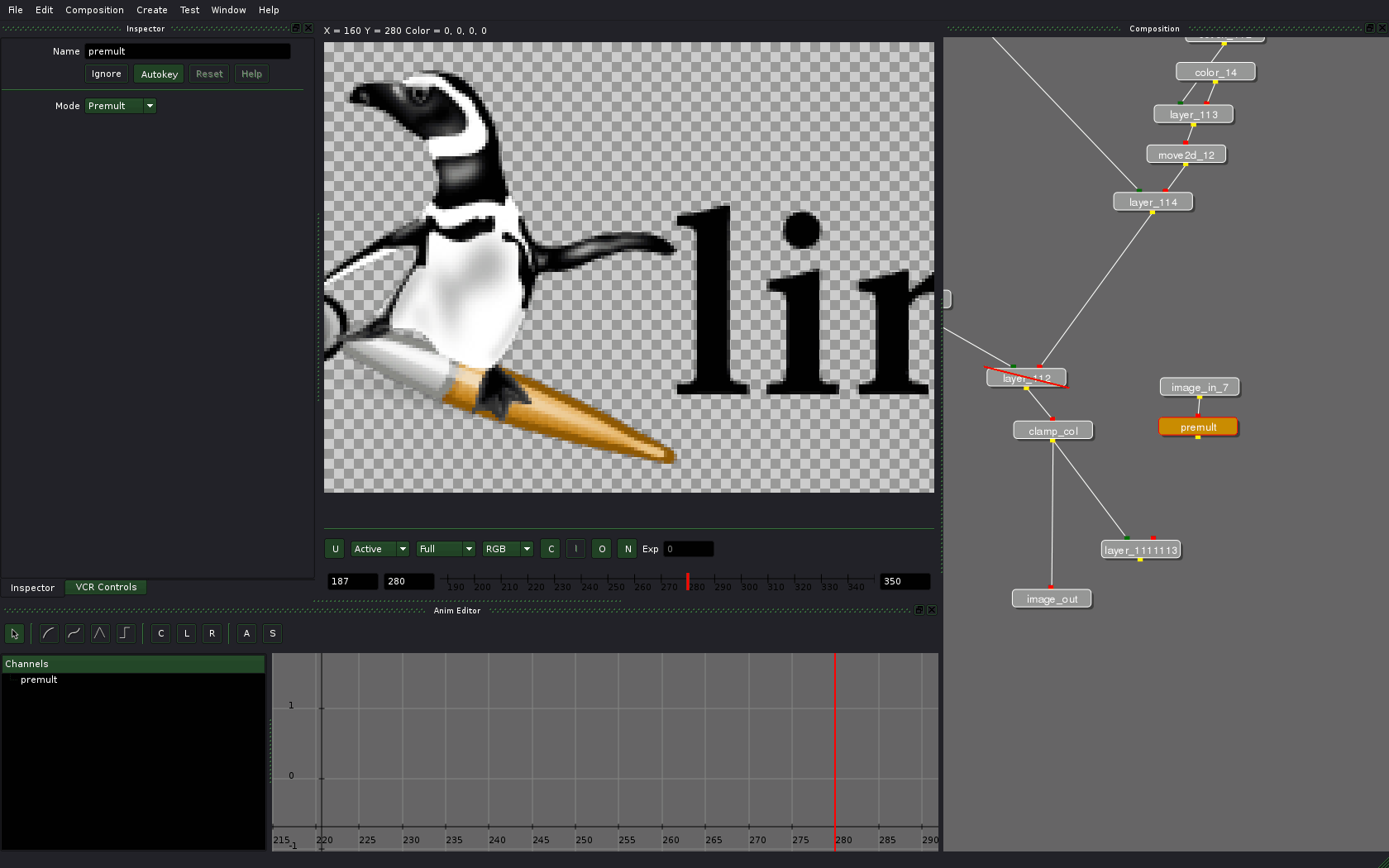Screen dimensions: 1389x868
Task: Open the Mode Premult dropdown
Action: (x=121, y=106)
